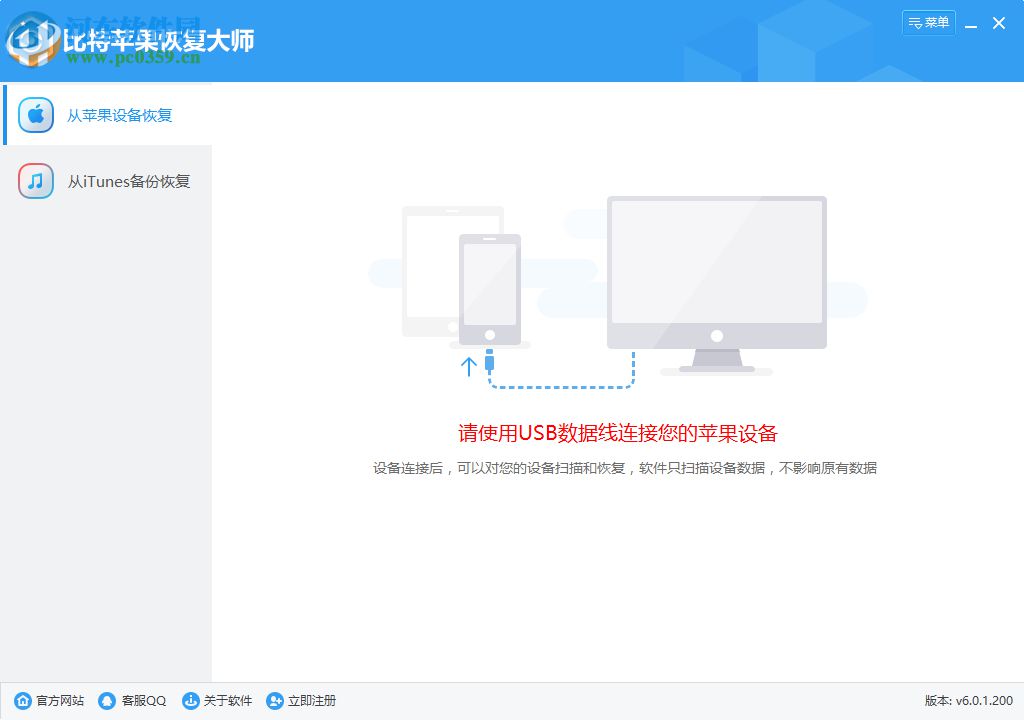
Task: Click 立即注册 to register the software
Action: [x=311, y=701]
